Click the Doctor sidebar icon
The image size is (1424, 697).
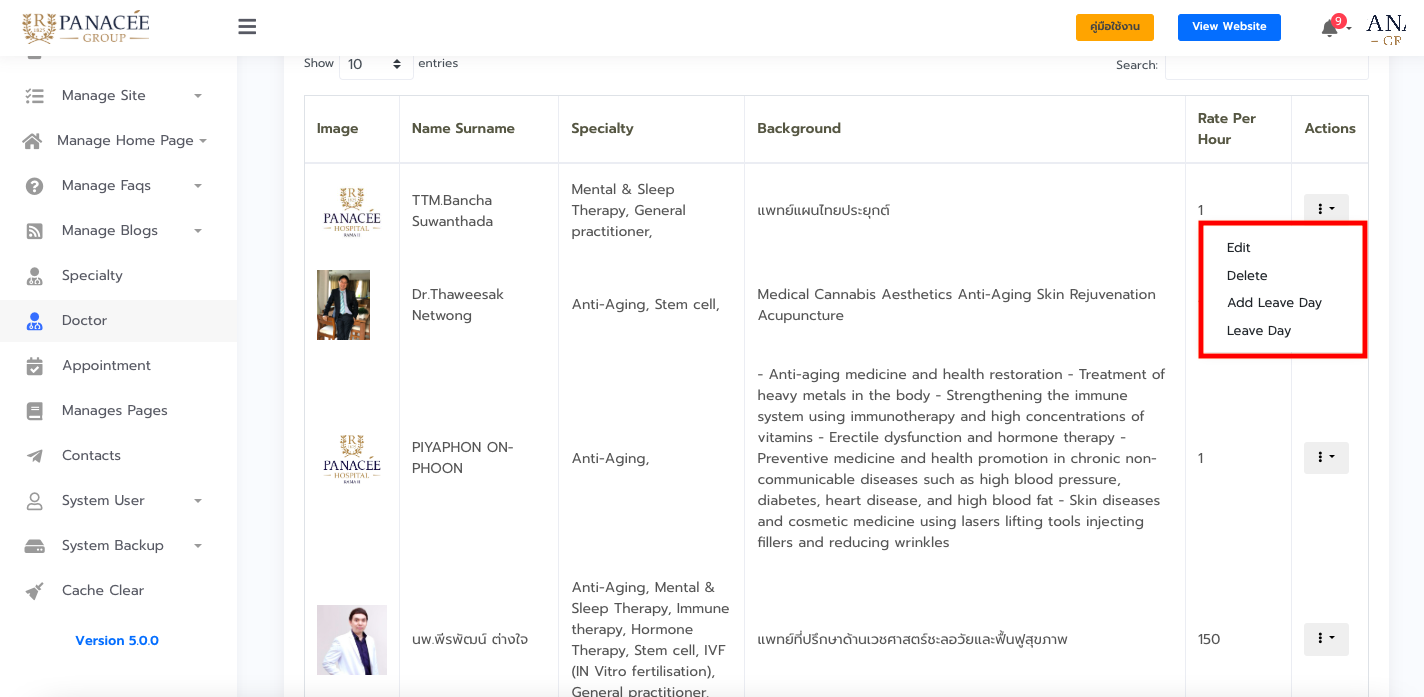(x=34, y=321)
